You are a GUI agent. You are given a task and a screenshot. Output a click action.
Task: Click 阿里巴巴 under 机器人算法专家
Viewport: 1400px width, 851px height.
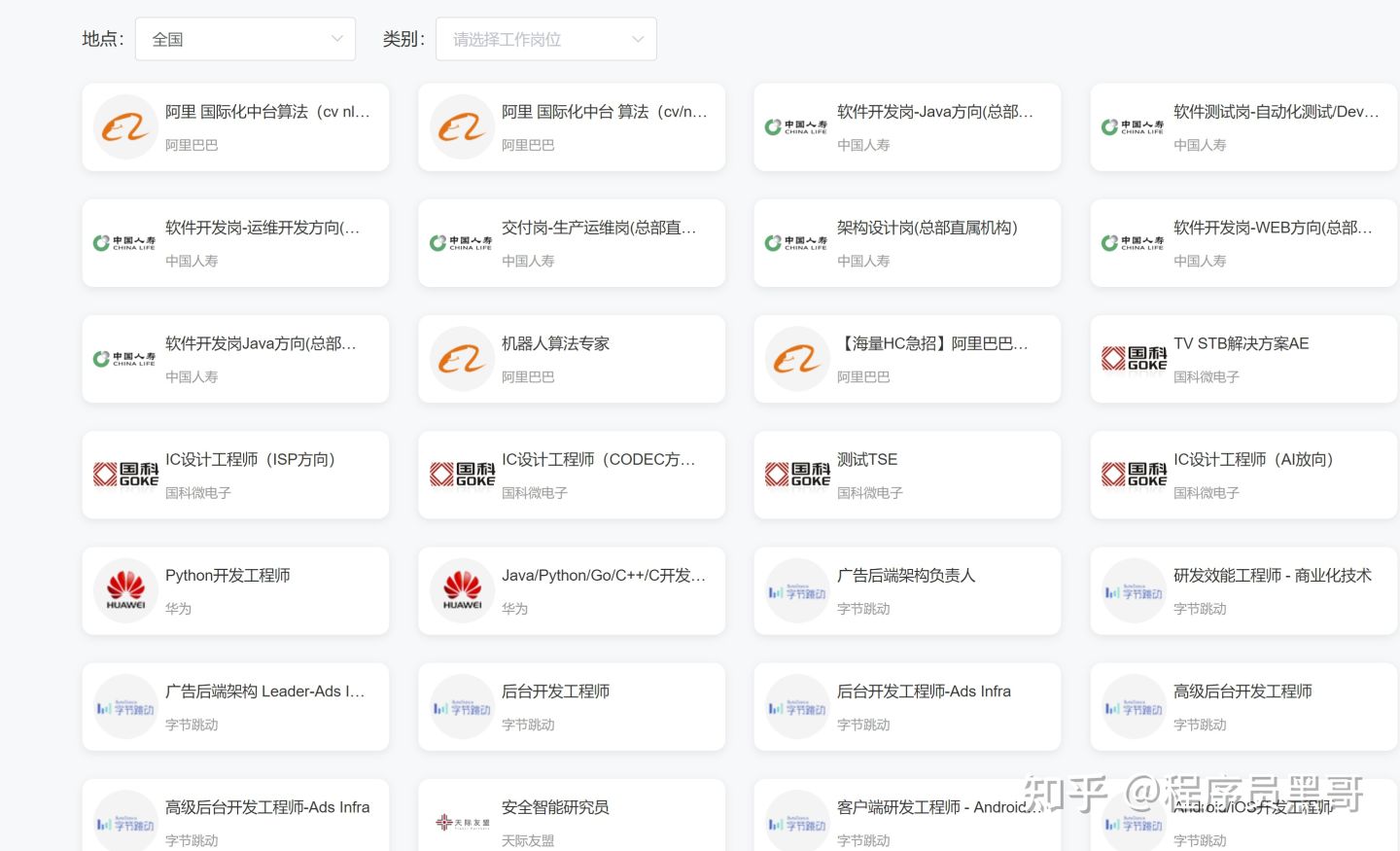pos(528,376)
